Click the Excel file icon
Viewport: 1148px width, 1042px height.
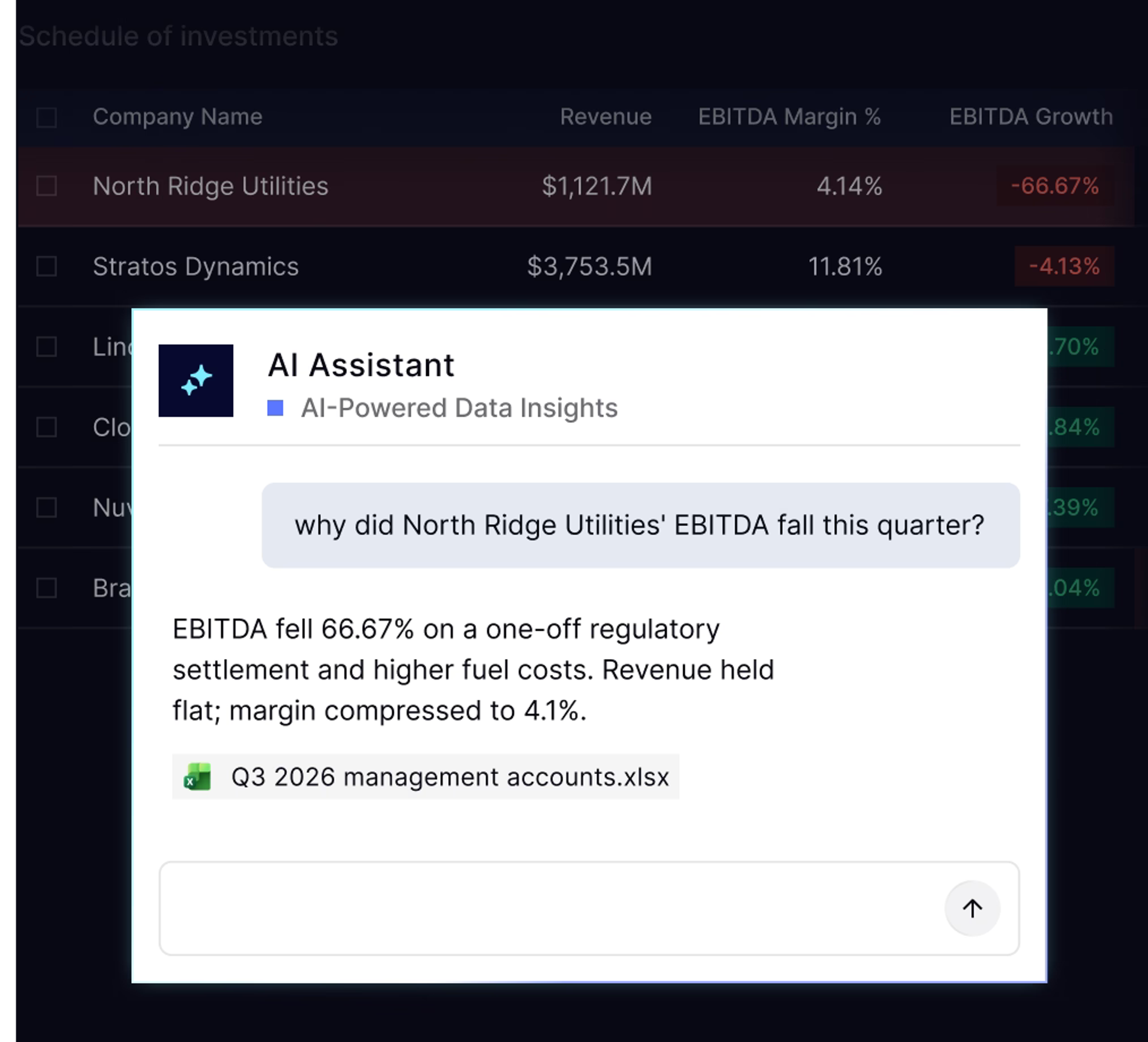198,776
